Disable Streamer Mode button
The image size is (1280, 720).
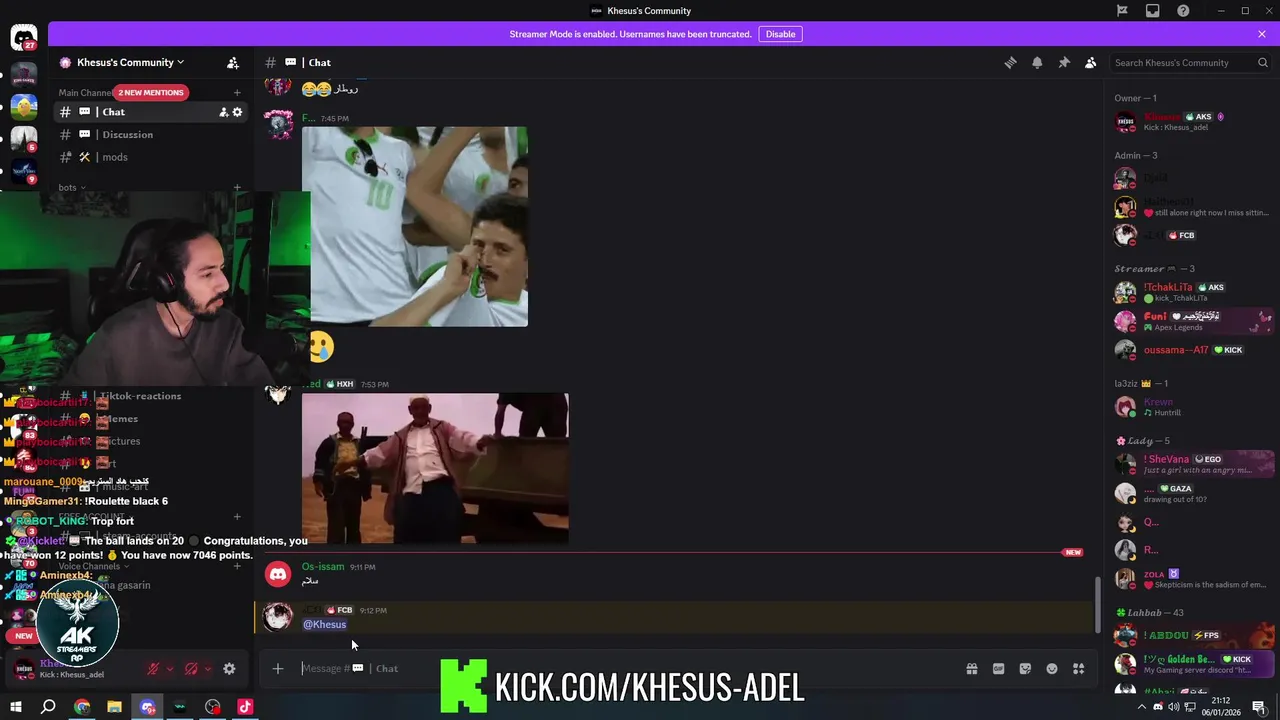(780, 34)
